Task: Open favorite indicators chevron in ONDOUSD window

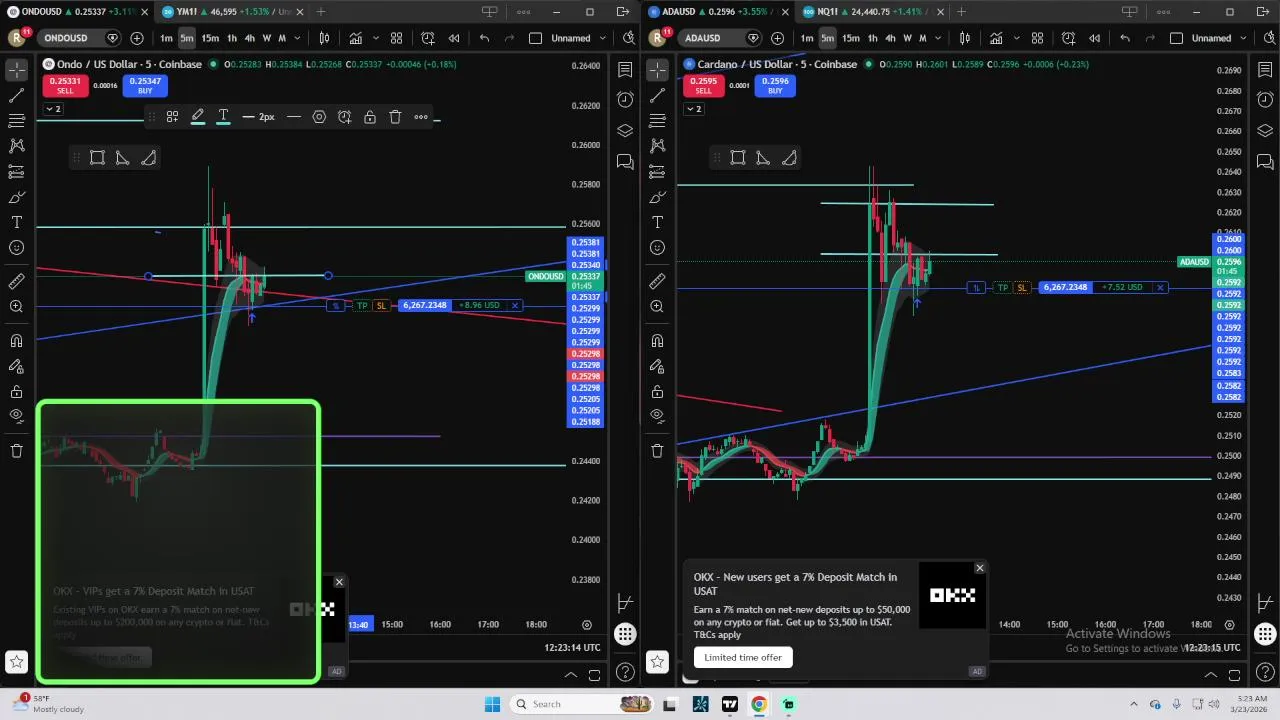Action: click(x=376, y=38)
